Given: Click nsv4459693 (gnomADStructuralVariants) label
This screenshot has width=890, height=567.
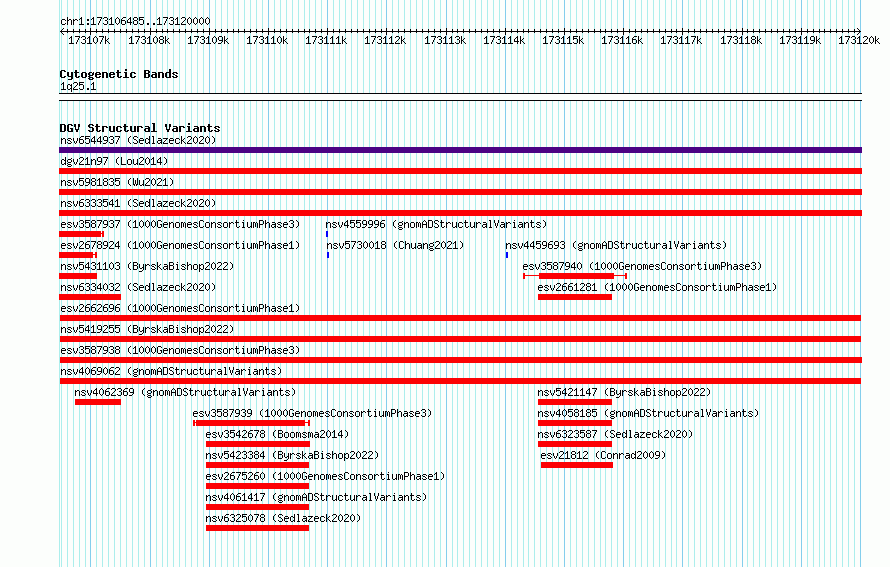Looking at the screenshot, I should (616, 245).
